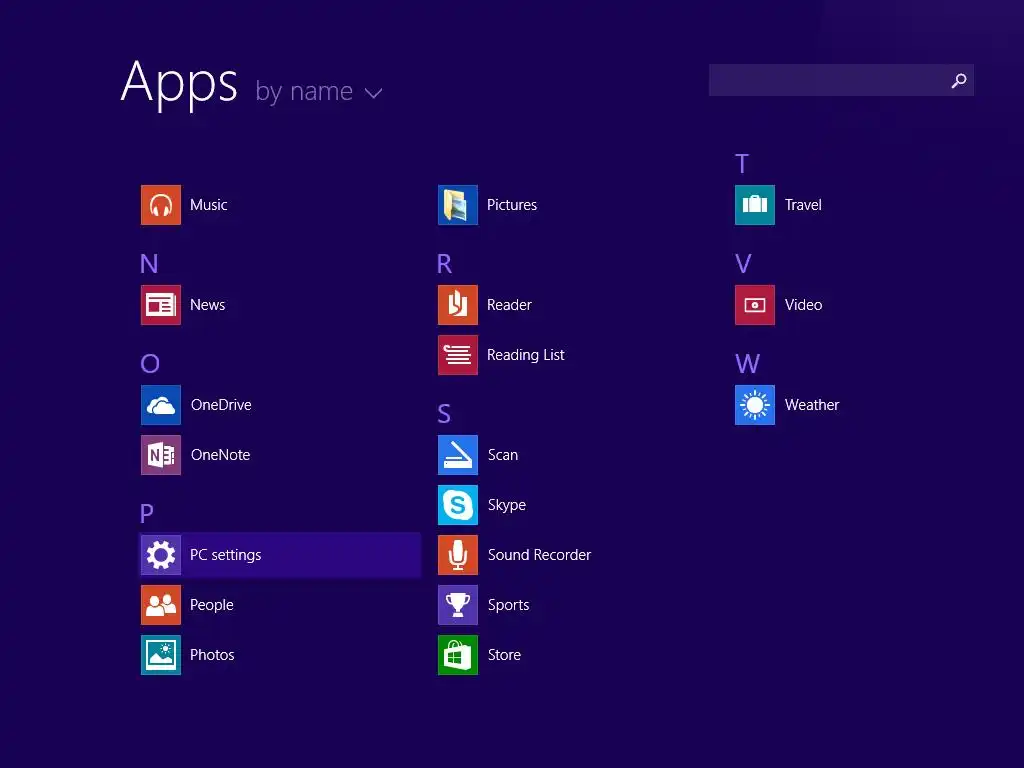Screen dimensions: 1024x768
Task: Click the 'Apps' page title
Action: [x=180, y=84]
